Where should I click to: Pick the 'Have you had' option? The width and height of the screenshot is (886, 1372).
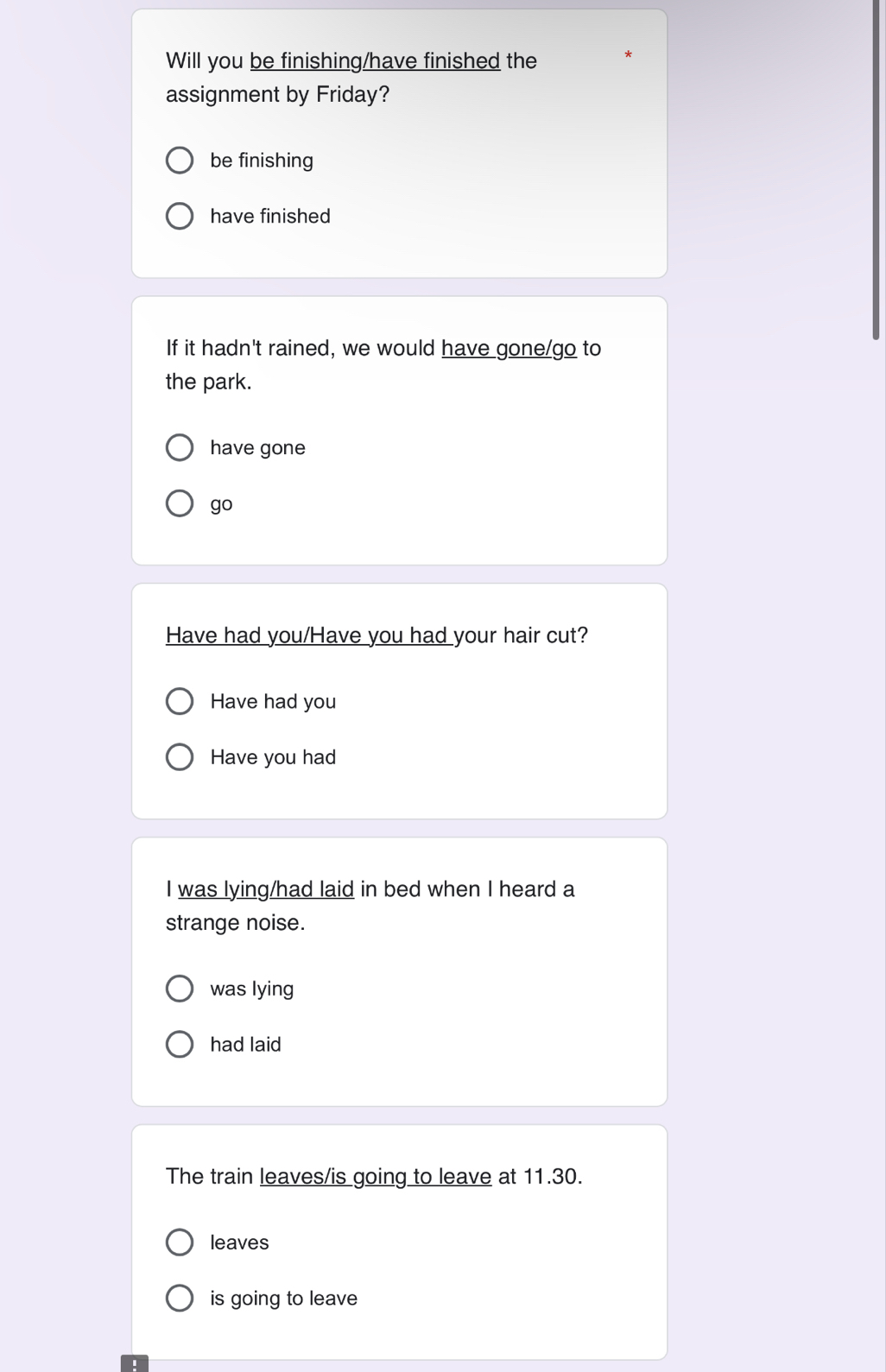180,757
